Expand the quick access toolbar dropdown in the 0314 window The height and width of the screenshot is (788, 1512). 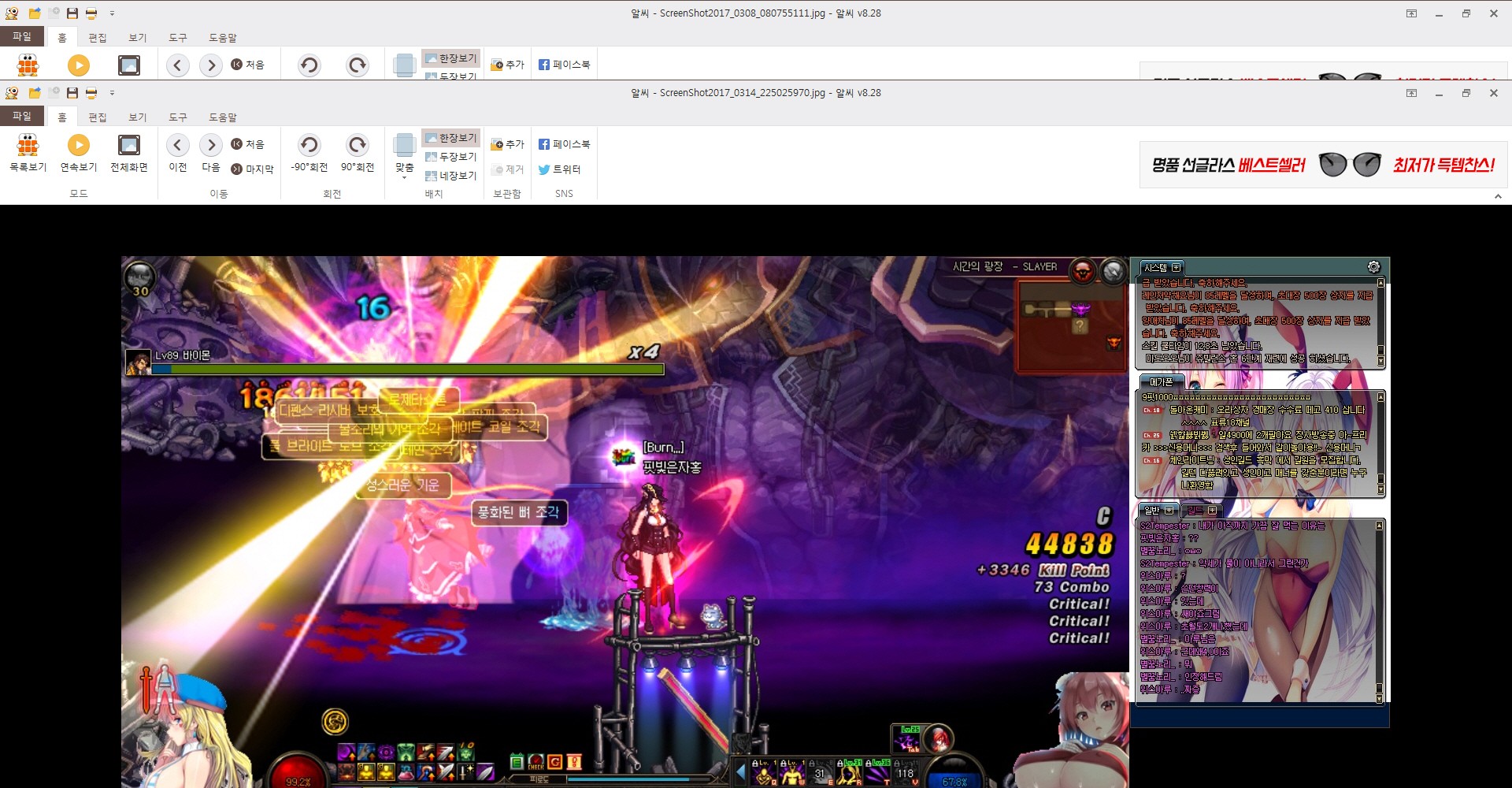112,93
